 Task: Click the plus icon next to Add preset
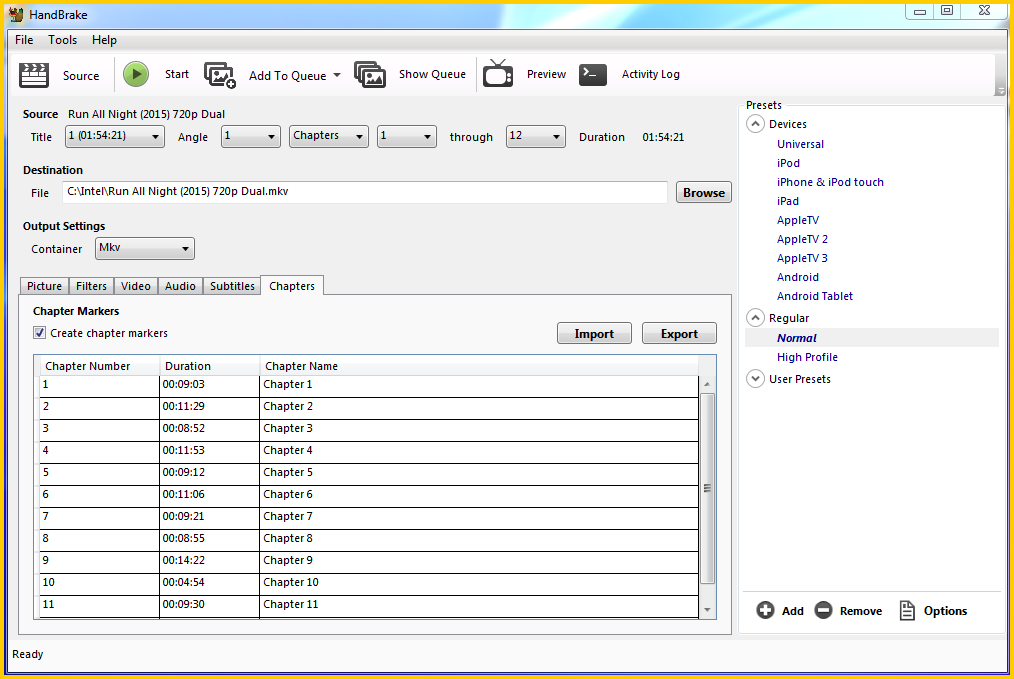coord(765,610)
